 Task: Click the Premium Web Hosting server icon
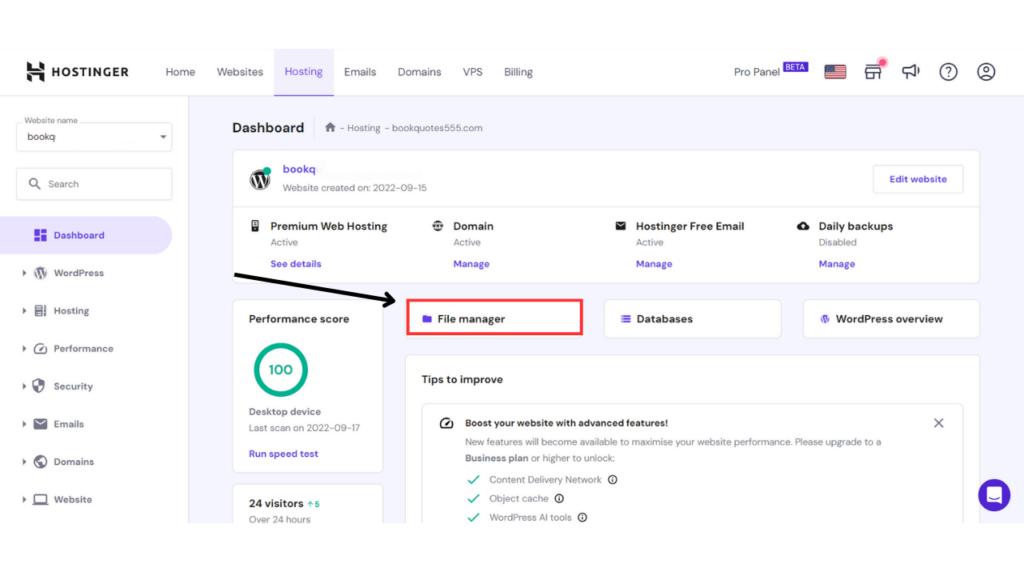[255, 226]
